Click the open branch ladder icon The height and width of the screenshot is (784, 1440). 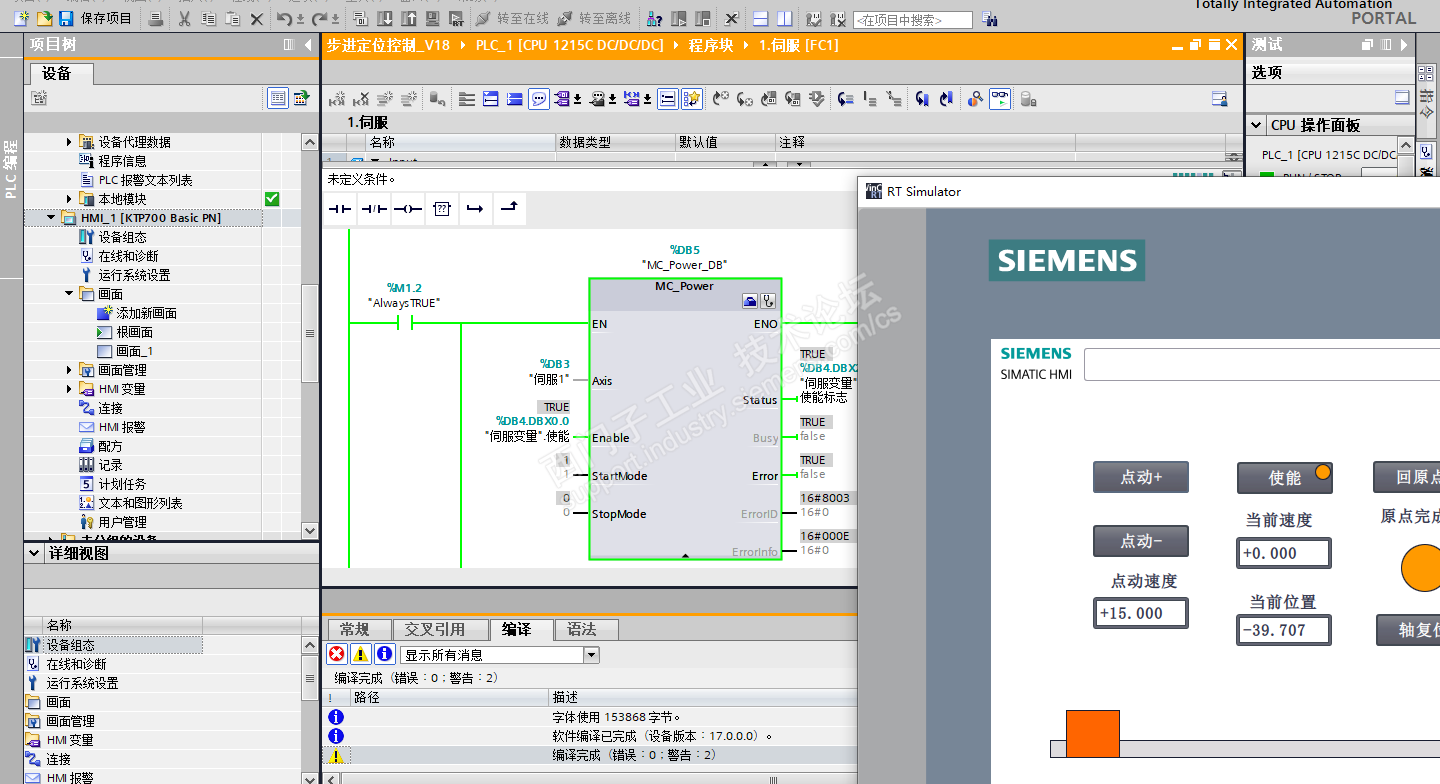(x=475, y=209)
